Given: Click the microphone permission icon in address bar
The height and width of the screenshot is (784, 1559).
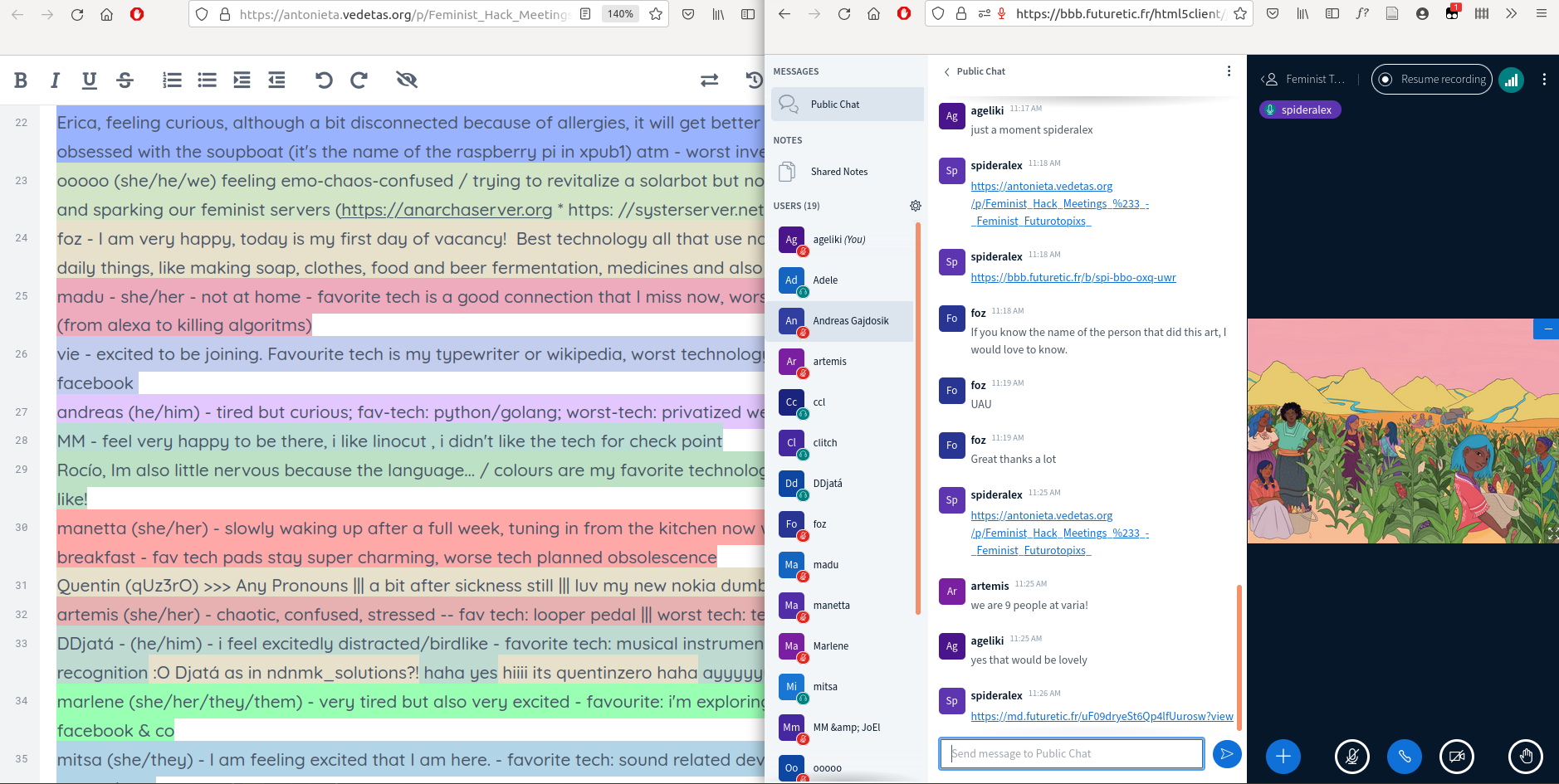Looking at the screenshot, I should click(1002, 14).
